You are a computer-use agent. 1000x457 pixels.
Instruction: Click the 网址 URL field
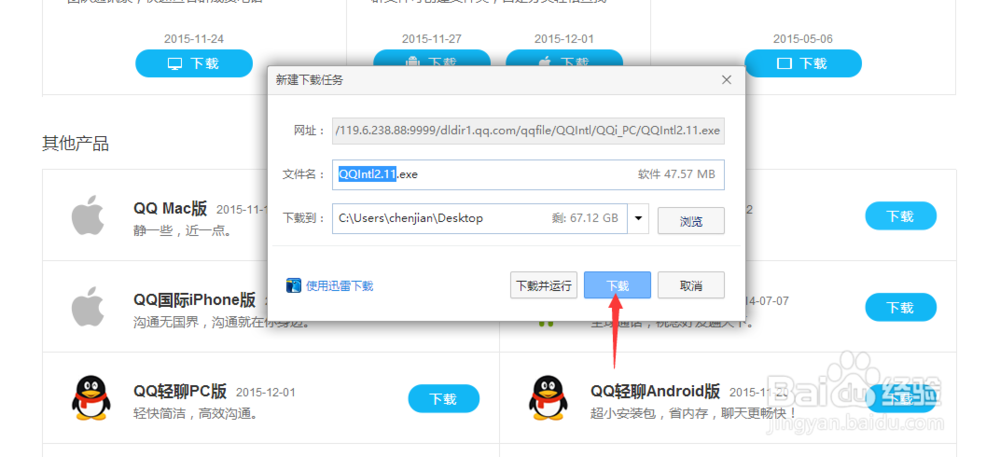[x=528, y=131]
